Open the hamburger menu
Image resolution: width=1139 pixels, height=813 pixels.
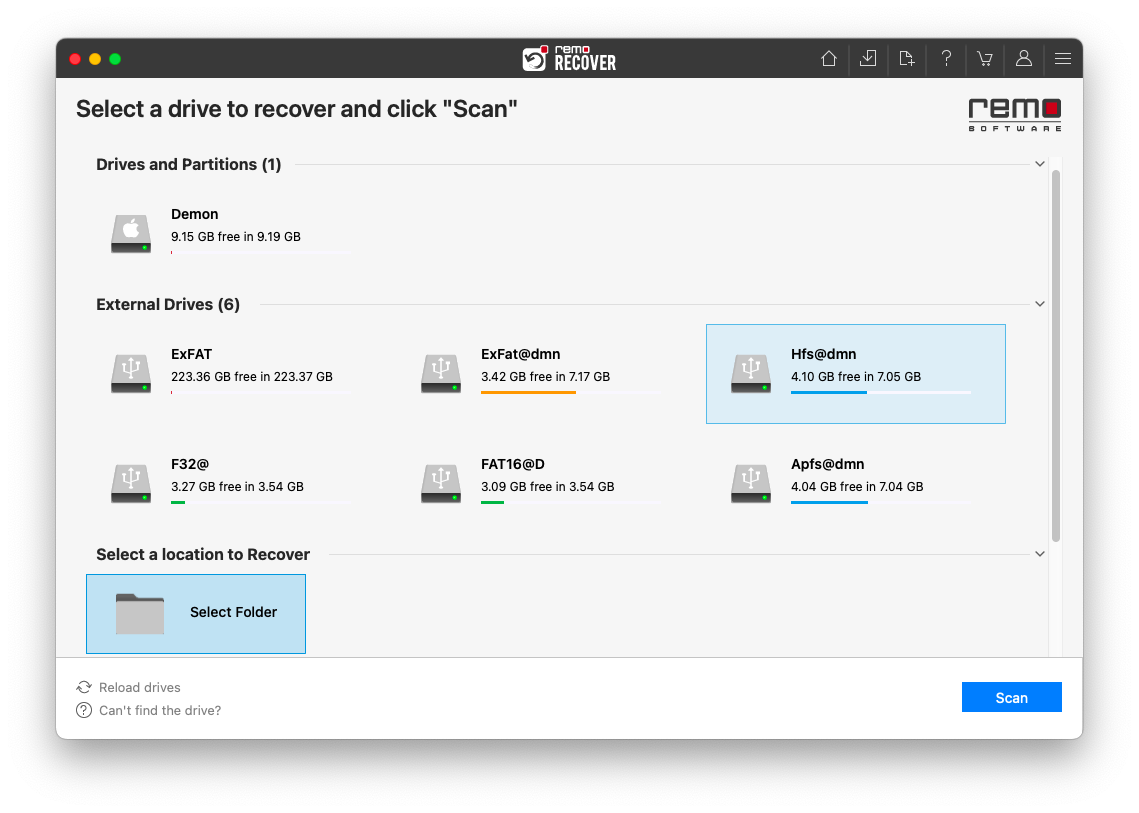pyautogui.click(x=1062, y=59)
